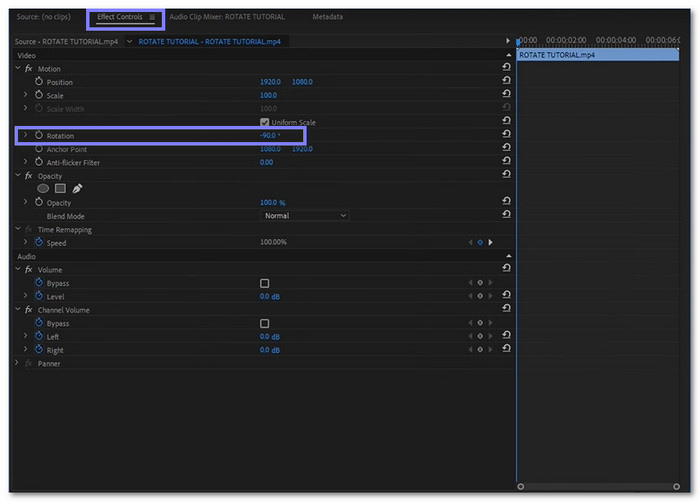
Task: Create an ellipse mask for Opacity
Action: pyautogui.click(x=43, y=188)
